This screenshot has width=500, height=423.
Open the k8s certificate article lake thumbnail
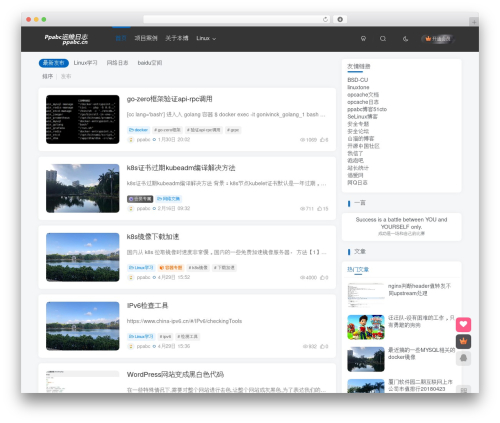pyautogui.click(x=83, y=188)
